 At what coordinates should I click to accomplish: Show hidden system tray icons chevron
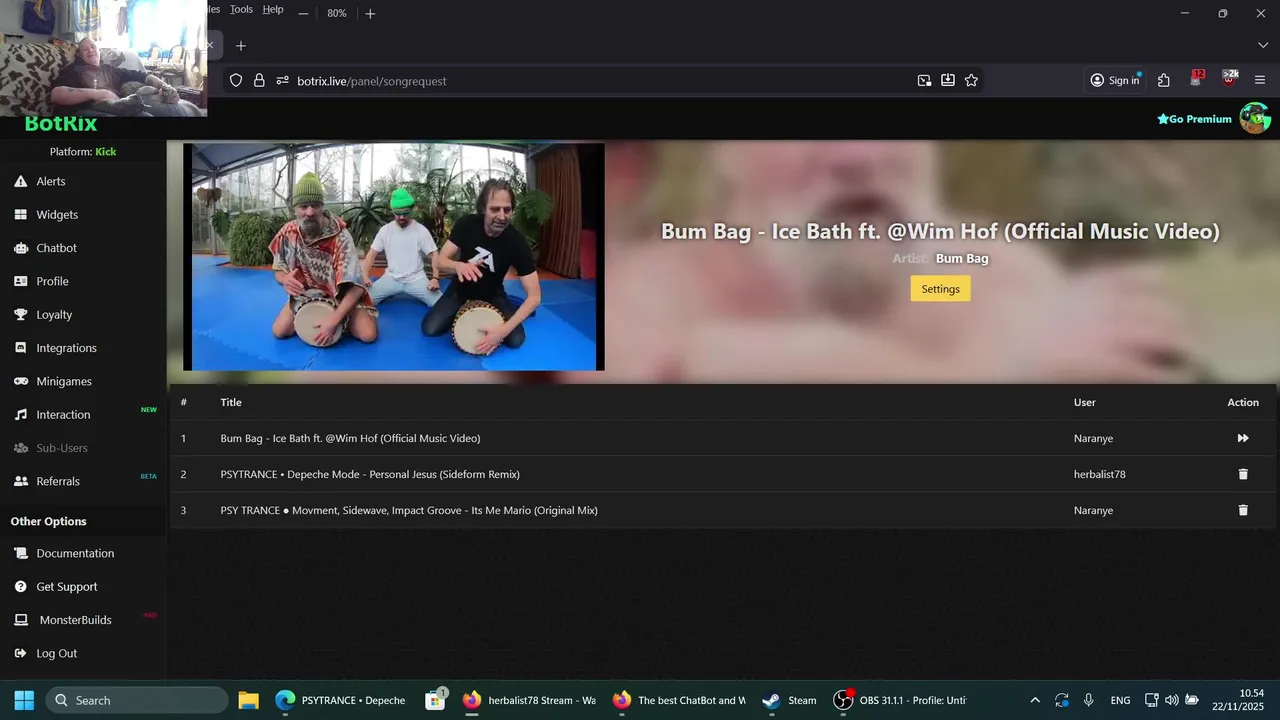[1035, 700]
